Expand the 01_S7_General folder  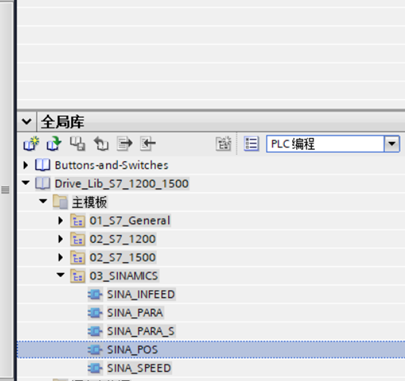(x=60, y=220)
